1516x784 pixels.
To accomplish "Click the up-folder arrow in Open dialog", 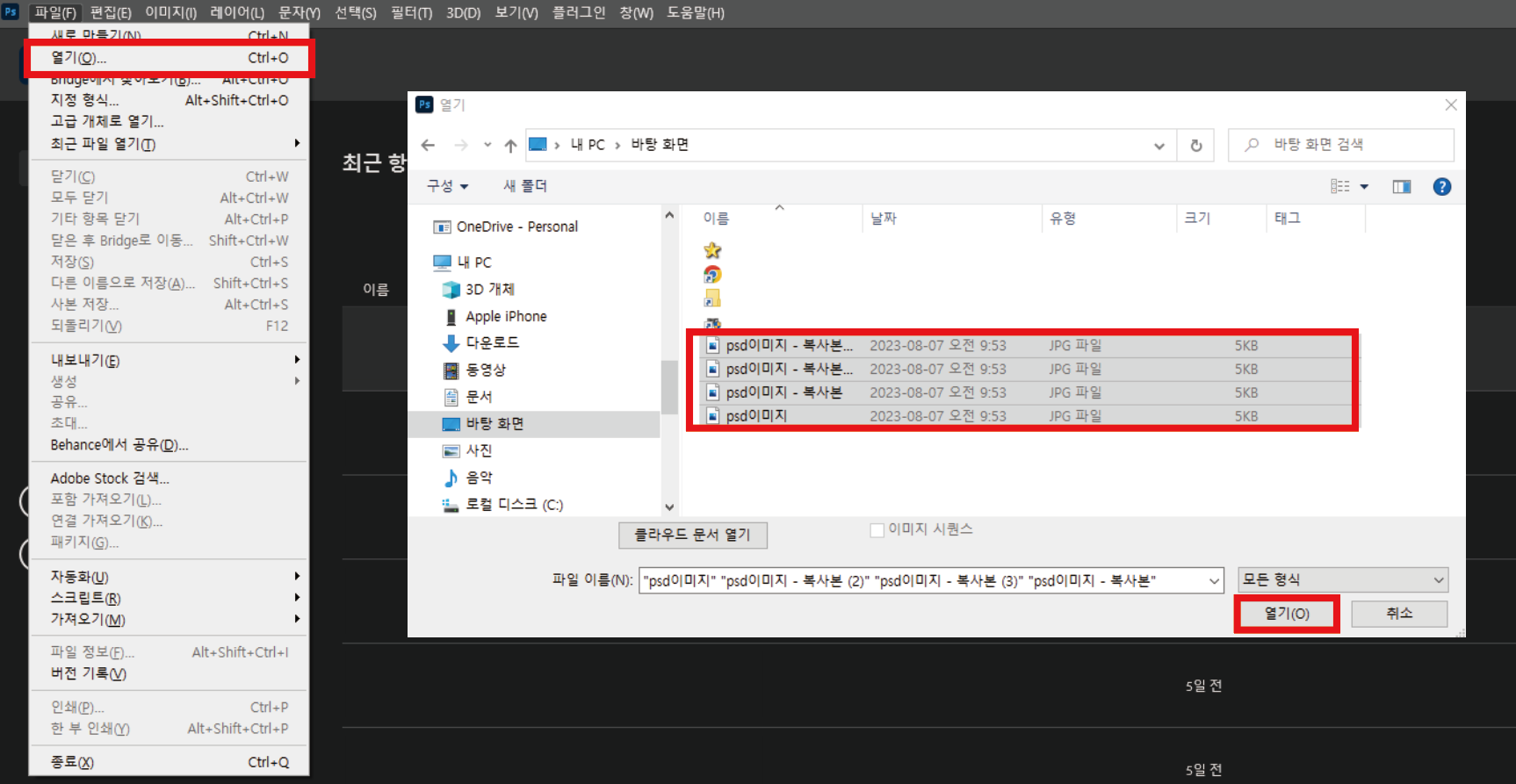I will click(510, 145).
